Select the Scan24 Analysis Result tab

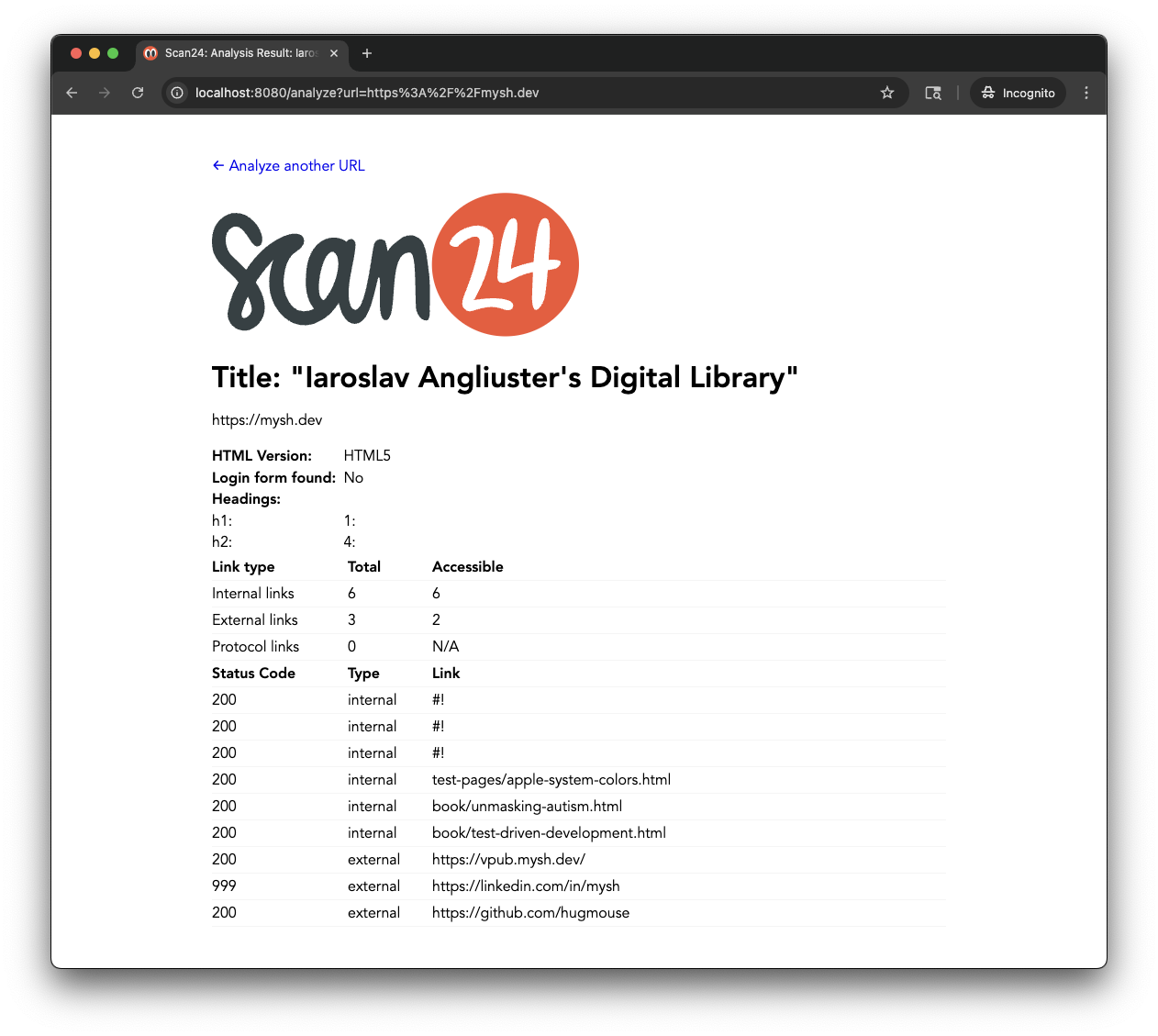pos(242,53)
